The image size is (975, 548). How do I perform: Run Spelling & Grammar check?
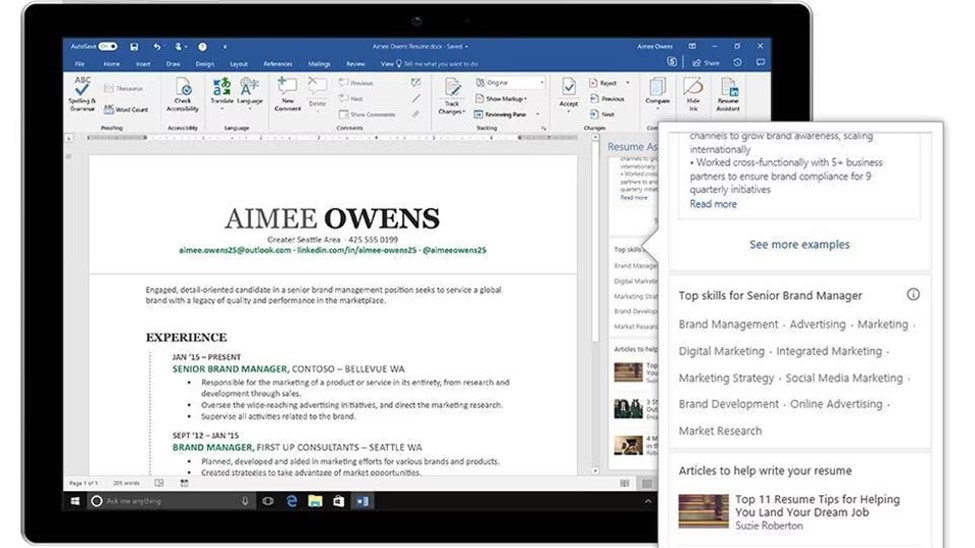click(x=82, y=94)
